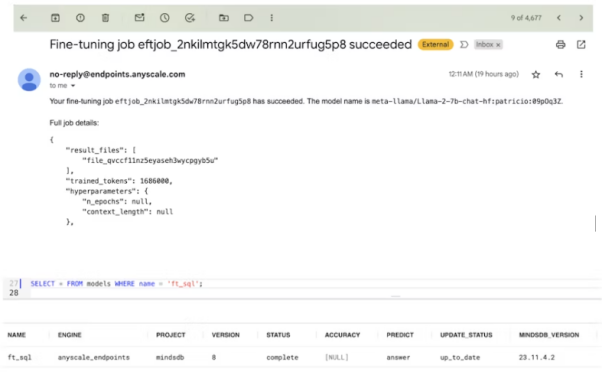Click empty line 28 in SQL editor
The height and width of the screenshot is (372, 602).
click(315, 293)
